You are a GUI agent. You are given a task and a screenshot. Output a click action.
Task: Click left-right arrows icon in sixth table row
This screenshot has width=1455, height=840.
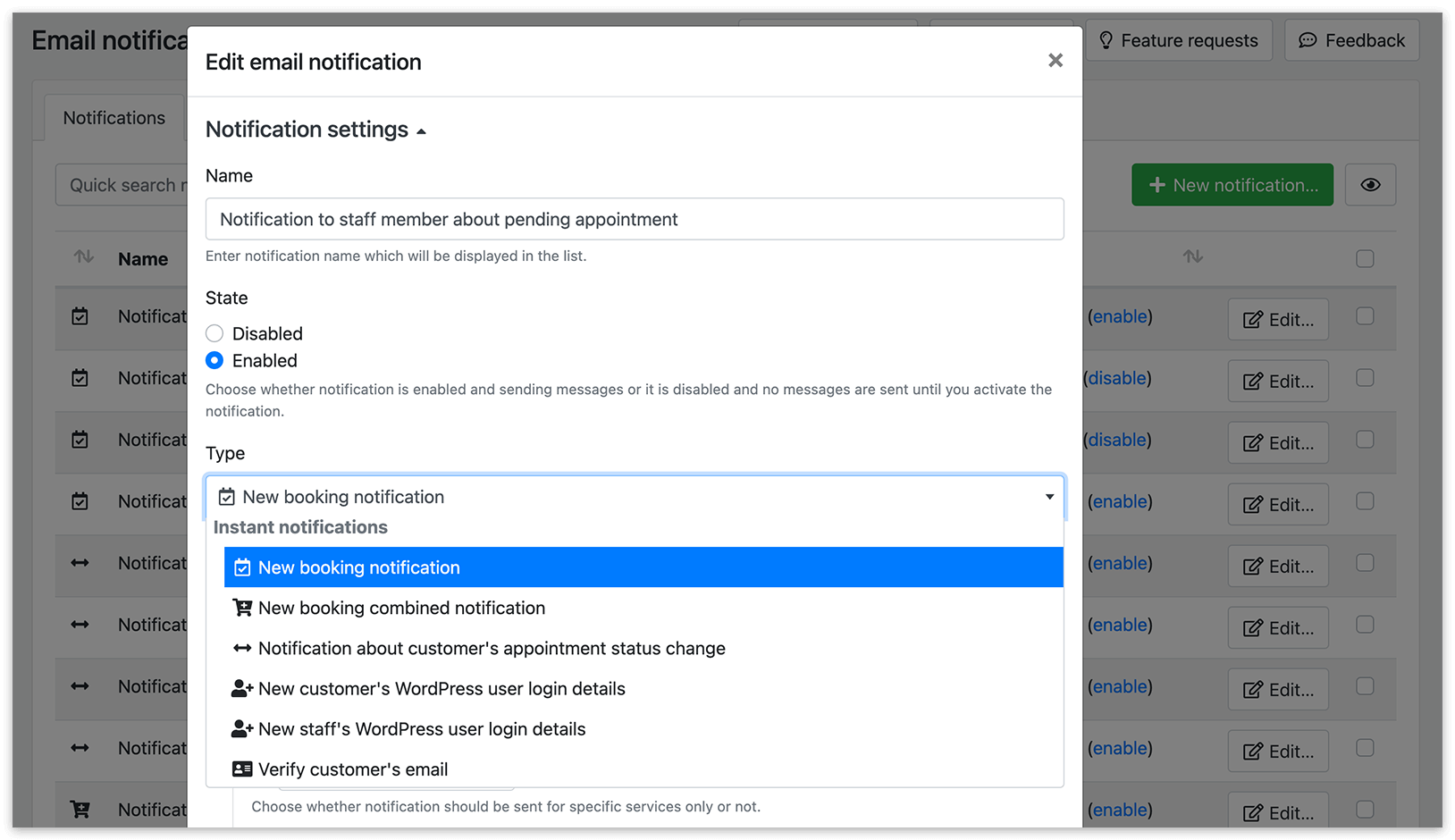pos(80,625)
